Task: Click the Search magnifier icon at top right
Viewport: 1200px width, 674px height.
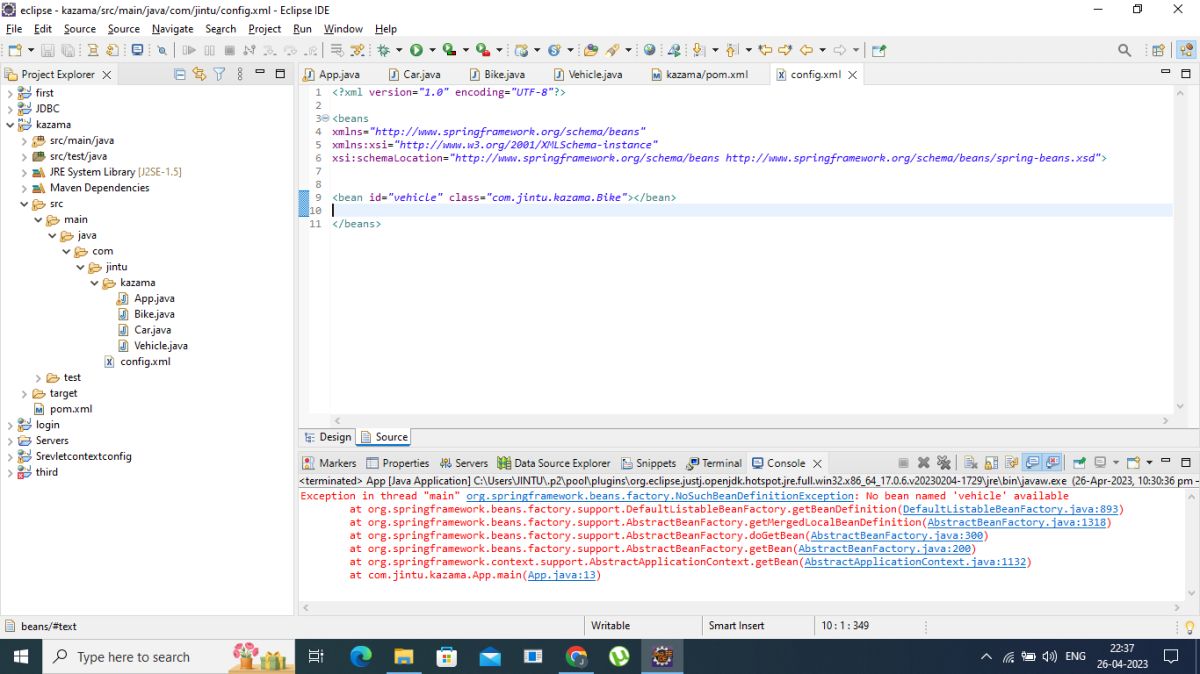Action: 1124,50
